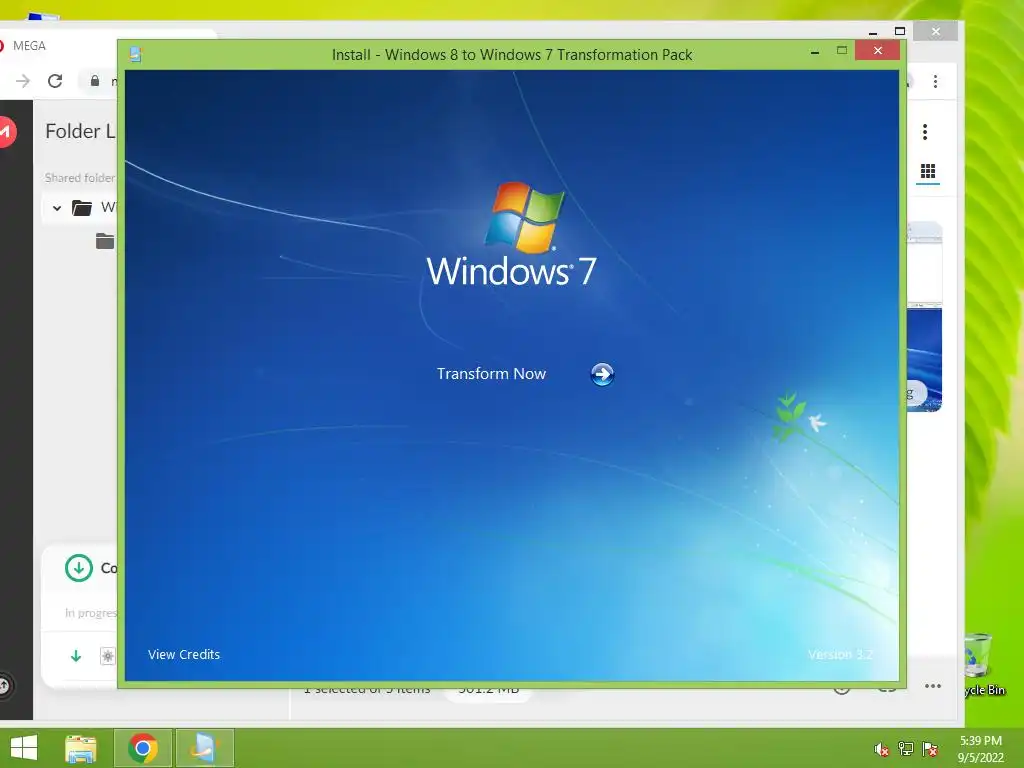1024x768 pixels.
Task: Select the open folder icon in MEGA tree
Action: (82, 208)
